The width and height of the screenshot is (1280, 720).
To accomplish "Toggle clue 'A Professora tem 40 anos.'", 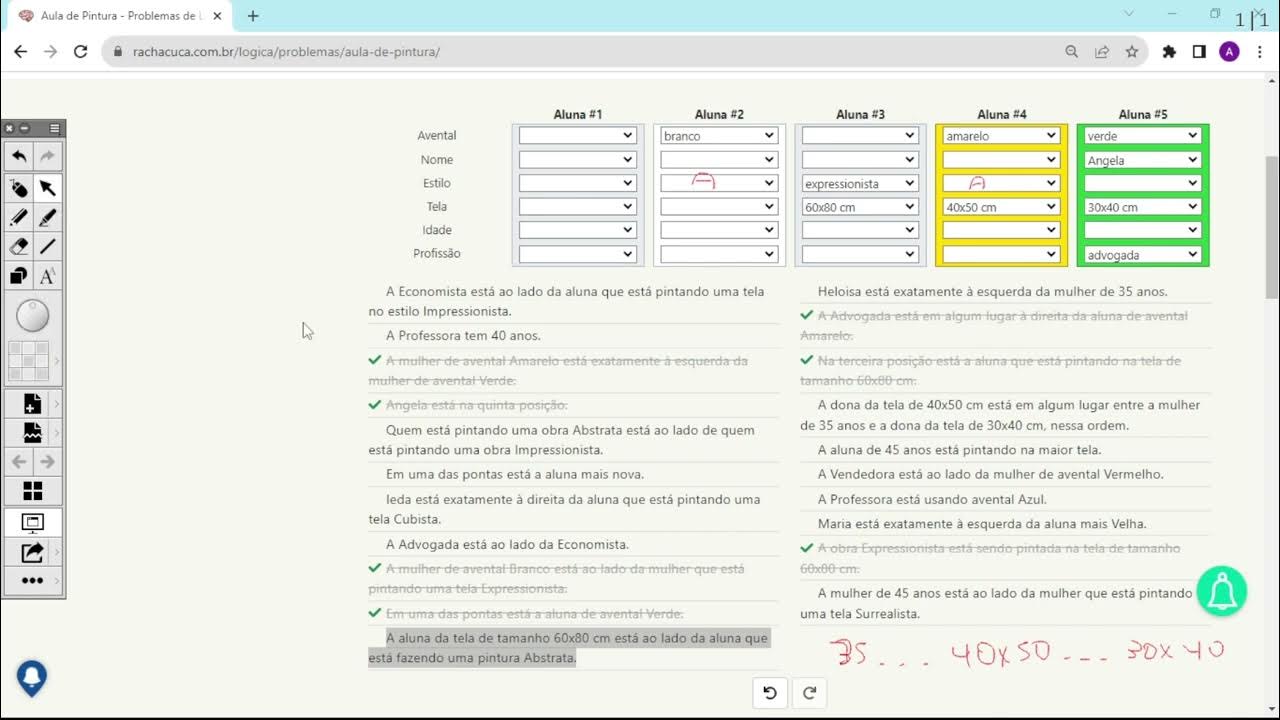I will pyautogui.click(x=573, y=336).
